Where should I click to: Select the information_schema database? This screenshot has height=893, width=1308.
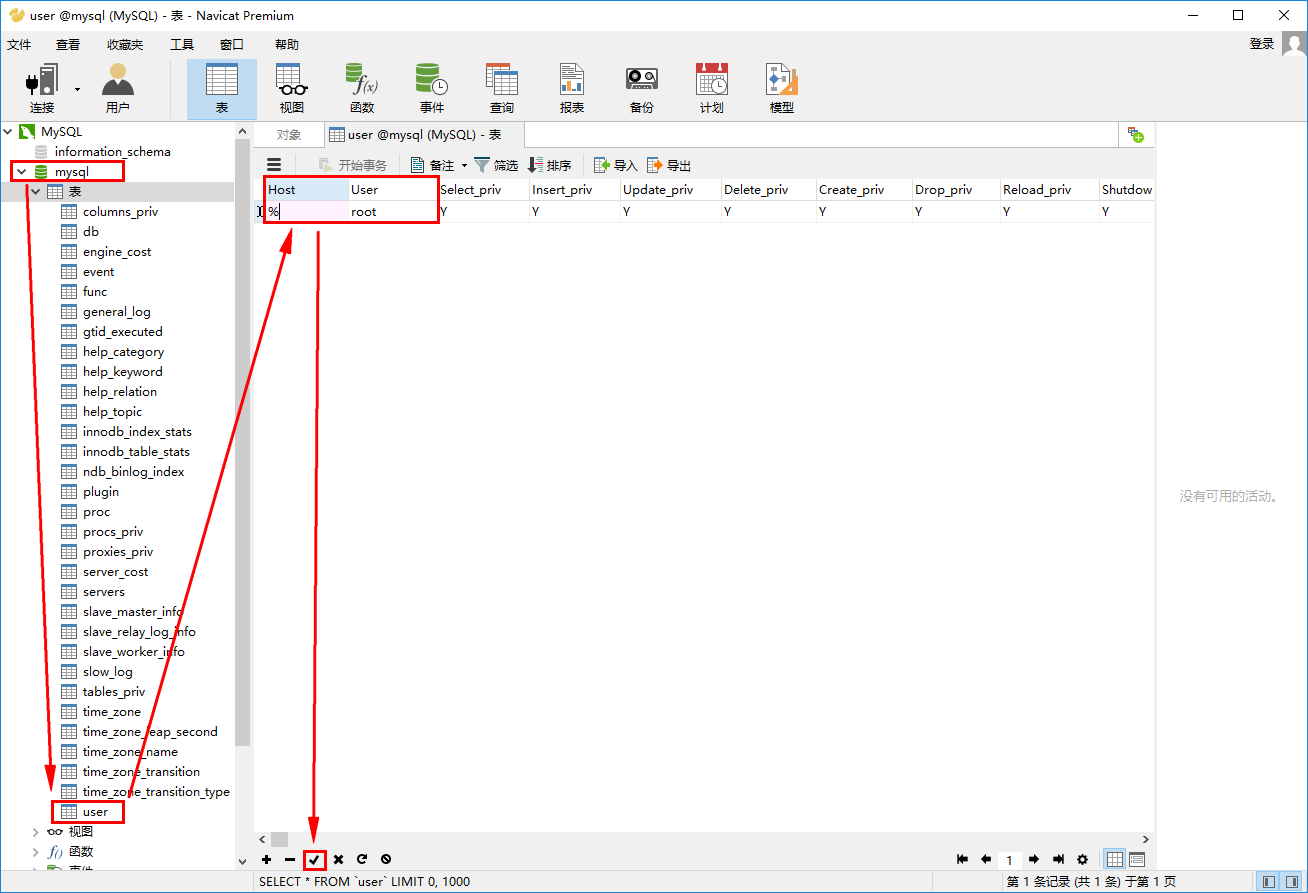point(112,151)
